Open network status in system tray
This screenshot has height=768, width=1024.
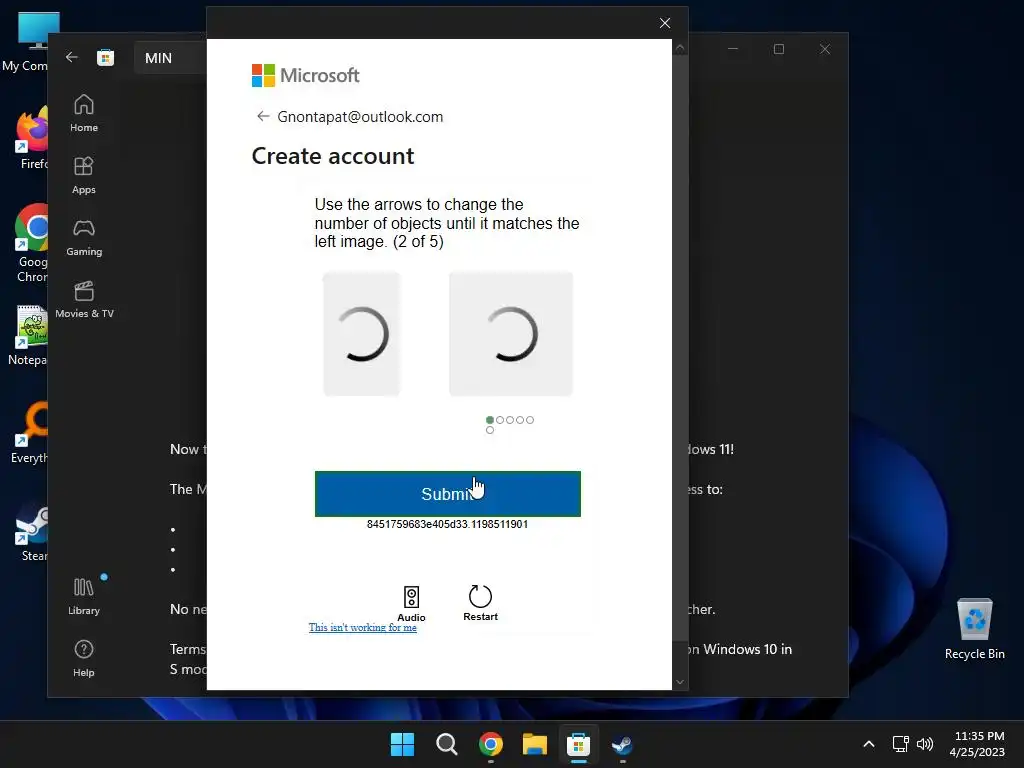click(901, 744)
